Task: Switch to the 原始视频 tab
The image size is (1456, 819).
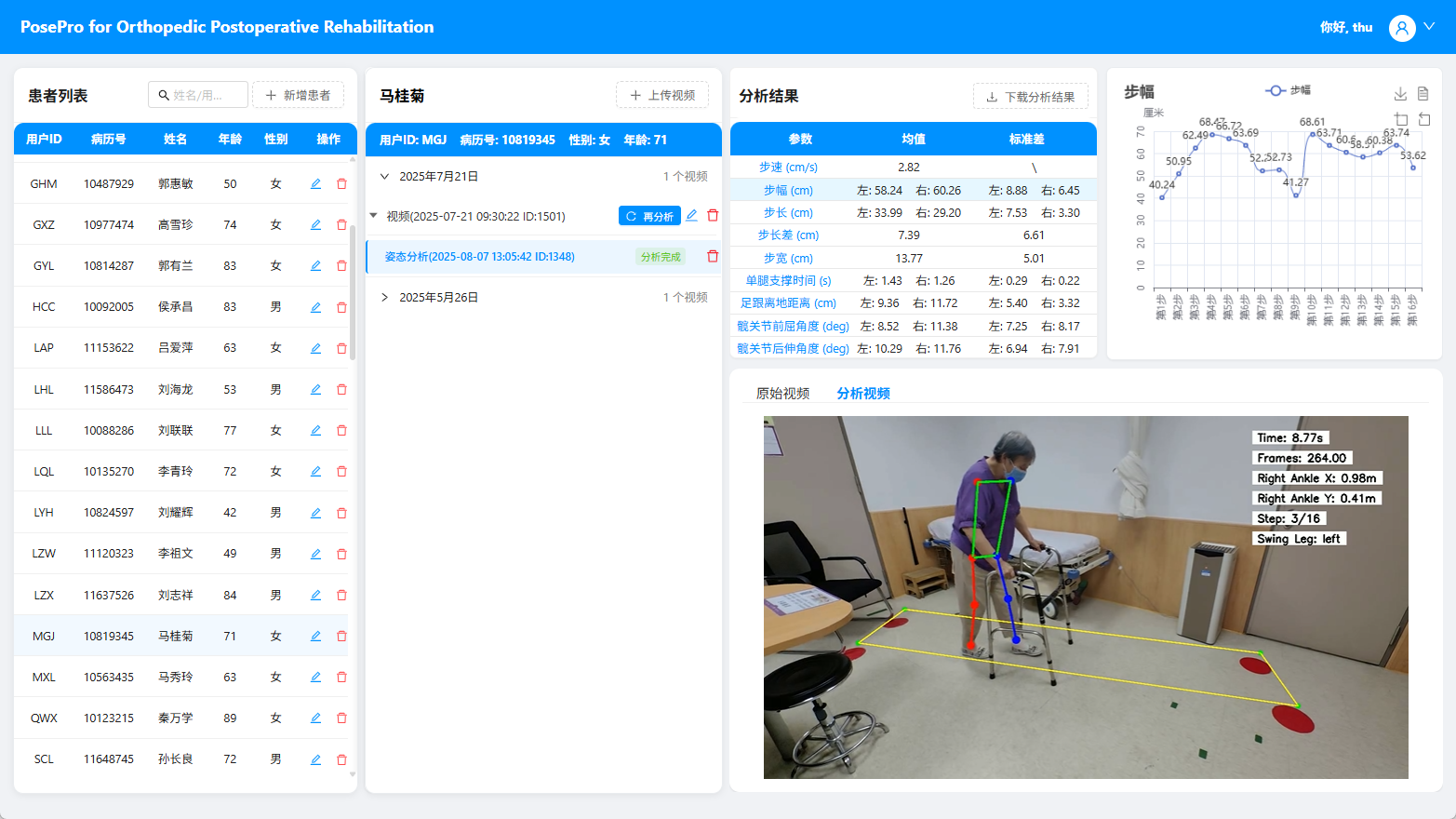Action: [785, 393]
